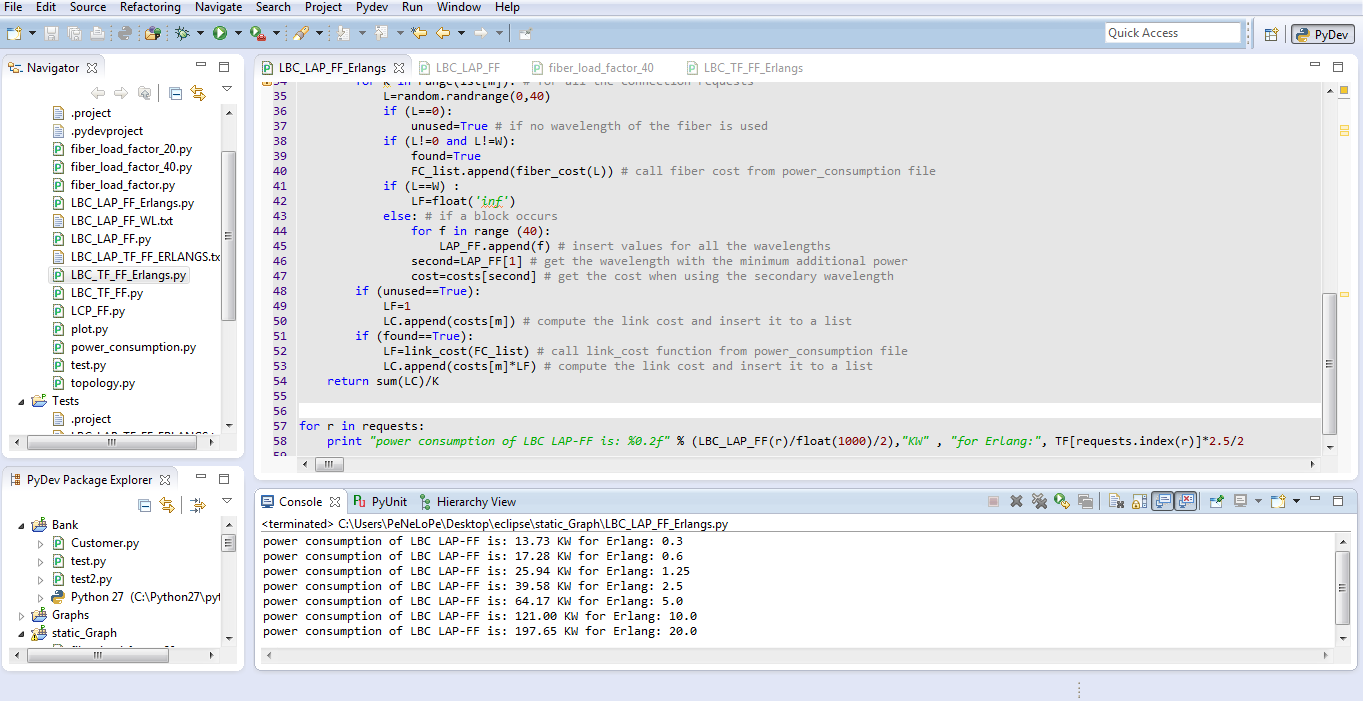Toggle Show Console When Standard Out Changes
The height and width of the screenshot is (701, 1363).
click(x=1162, y=501)
